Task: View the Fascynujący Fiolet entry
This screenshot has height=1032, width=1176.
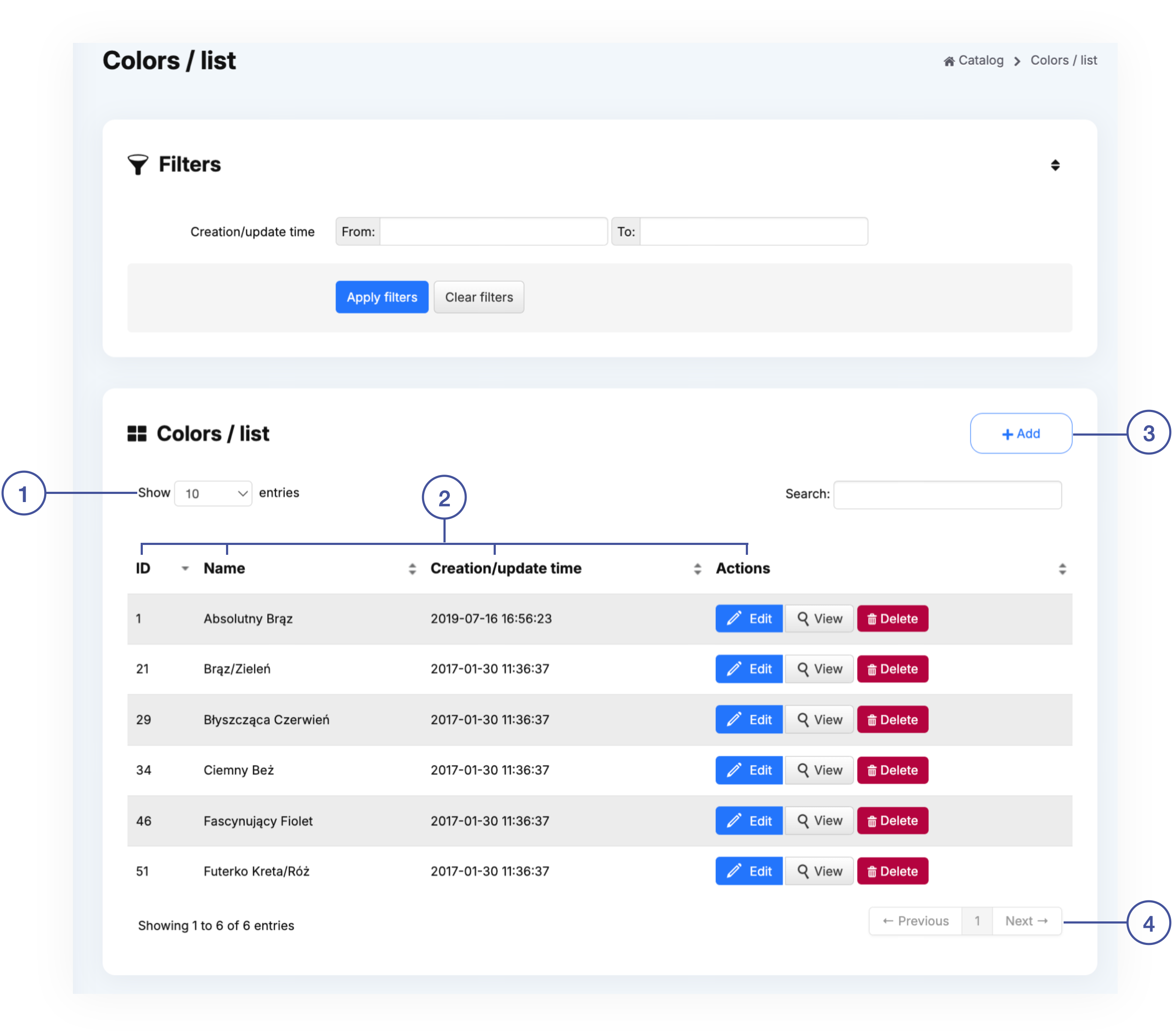Action: (819, 820)
